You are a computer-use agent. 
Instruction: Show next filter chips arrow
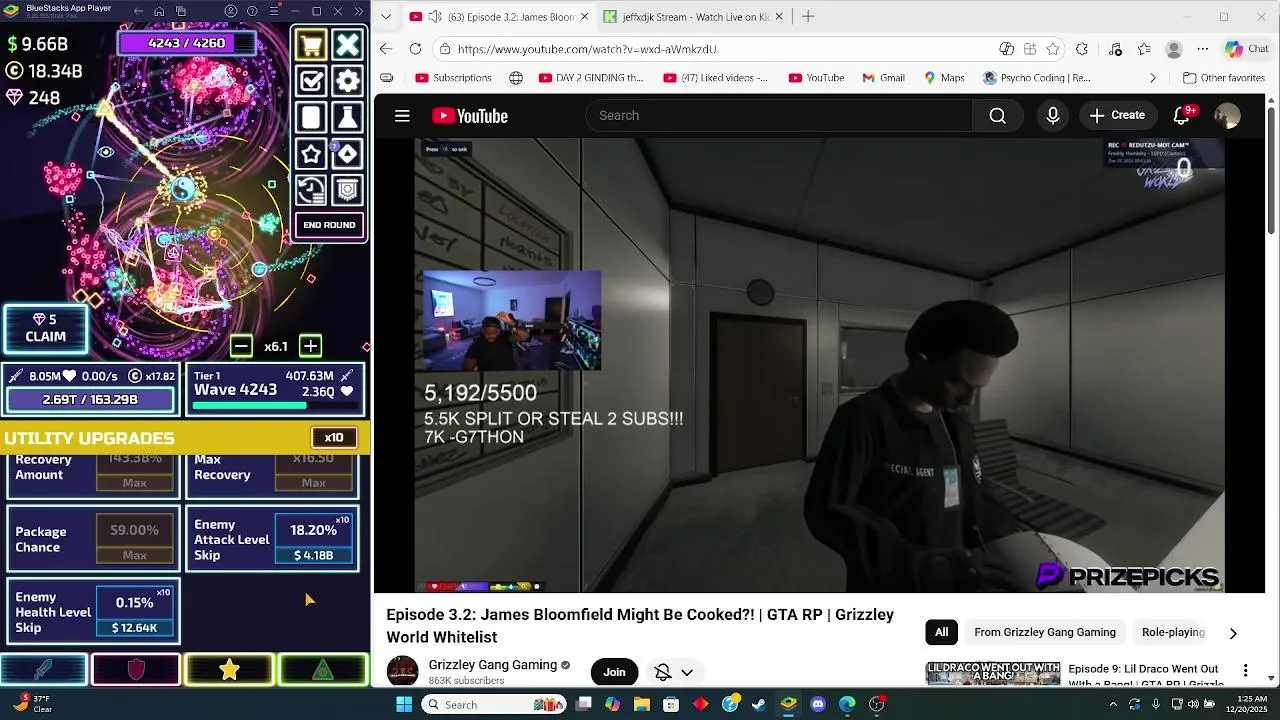tap(1232, 633)
